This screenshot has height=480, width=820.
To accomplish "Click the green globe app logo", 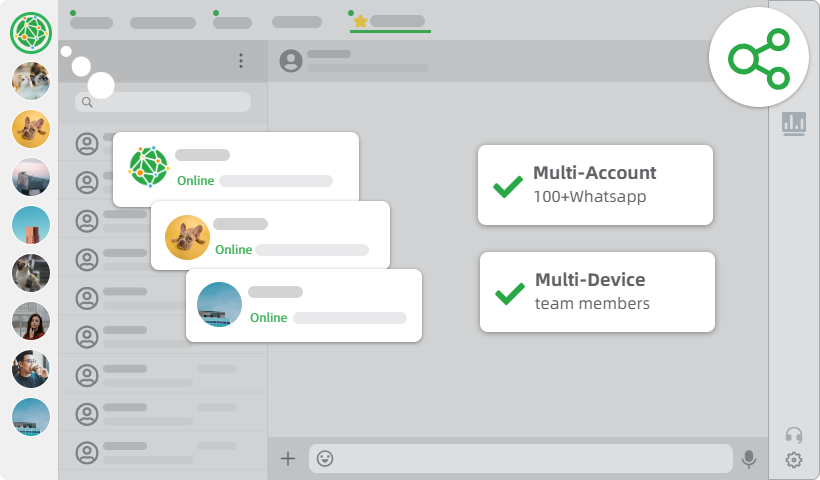I will [x=31, y=33].
